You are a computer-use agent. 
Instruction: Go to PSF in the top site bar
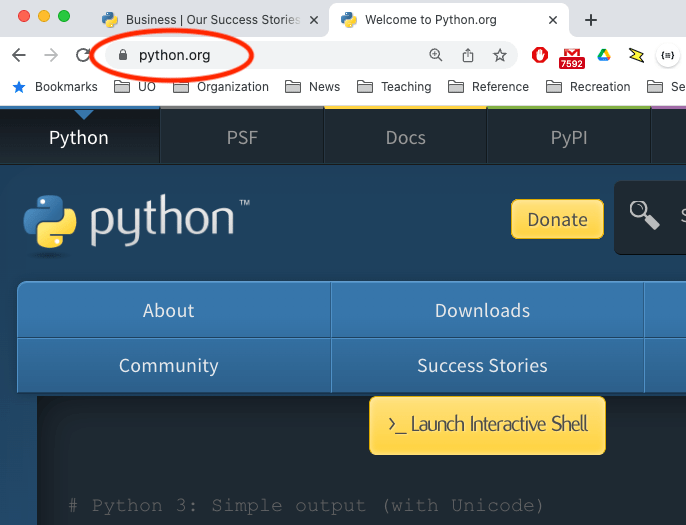point(242,137)
